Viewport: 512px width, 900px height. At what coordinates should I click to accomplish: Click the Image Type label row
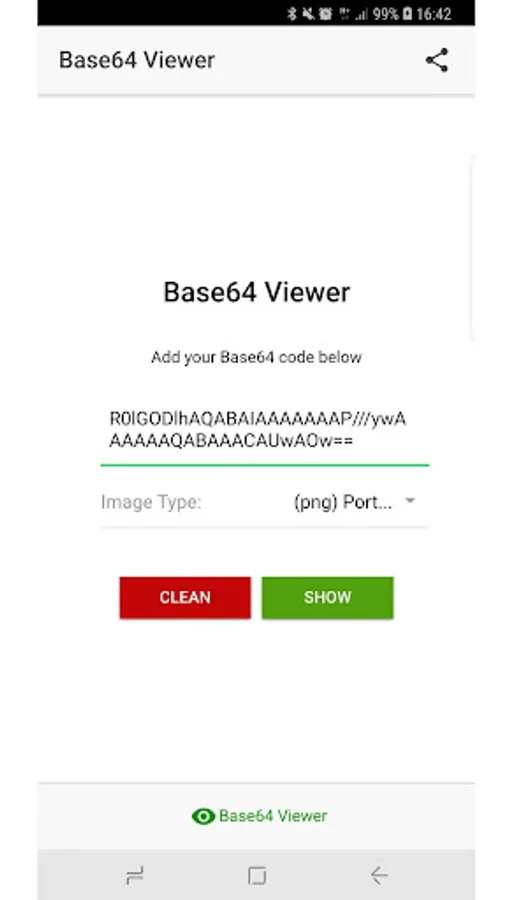click(265, 502)
